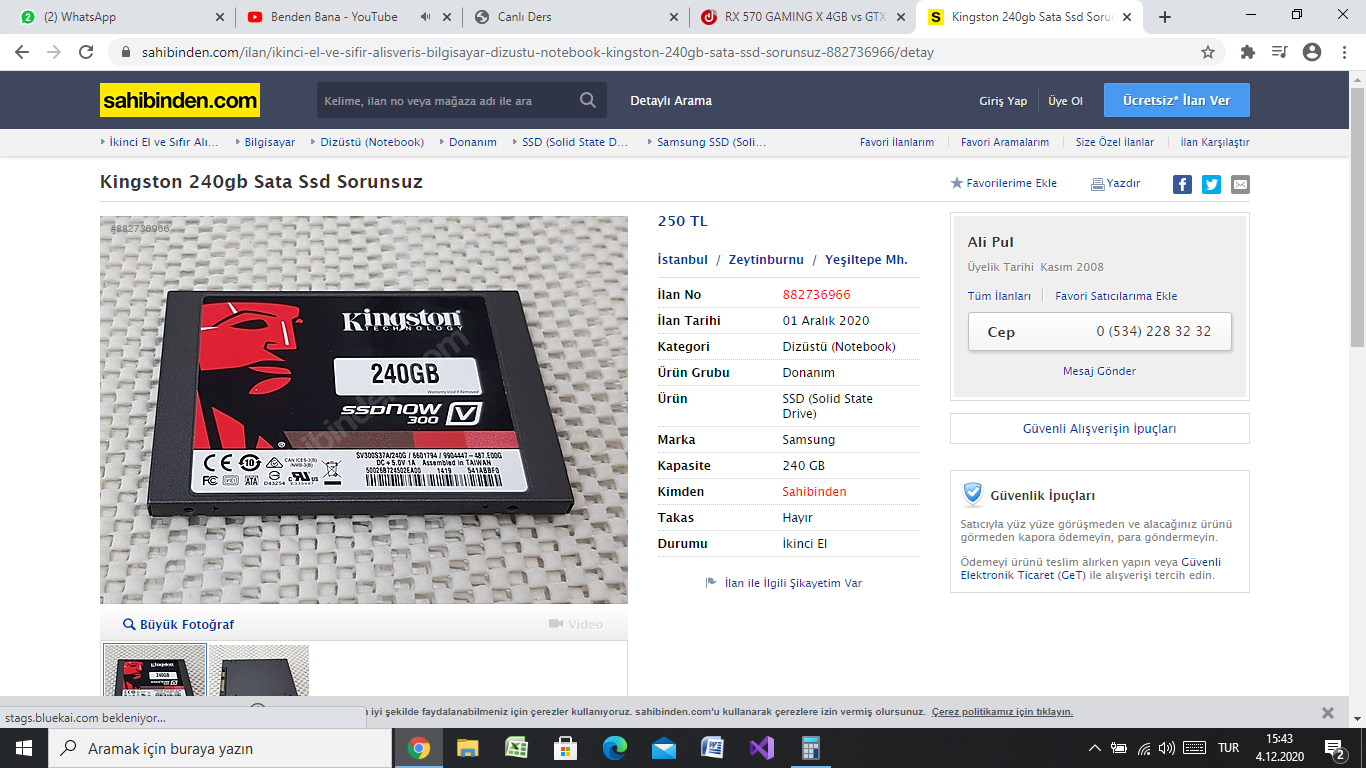Open Size Özel İlanlar link
The image size is (1366, 768).
pos(1115,142)
